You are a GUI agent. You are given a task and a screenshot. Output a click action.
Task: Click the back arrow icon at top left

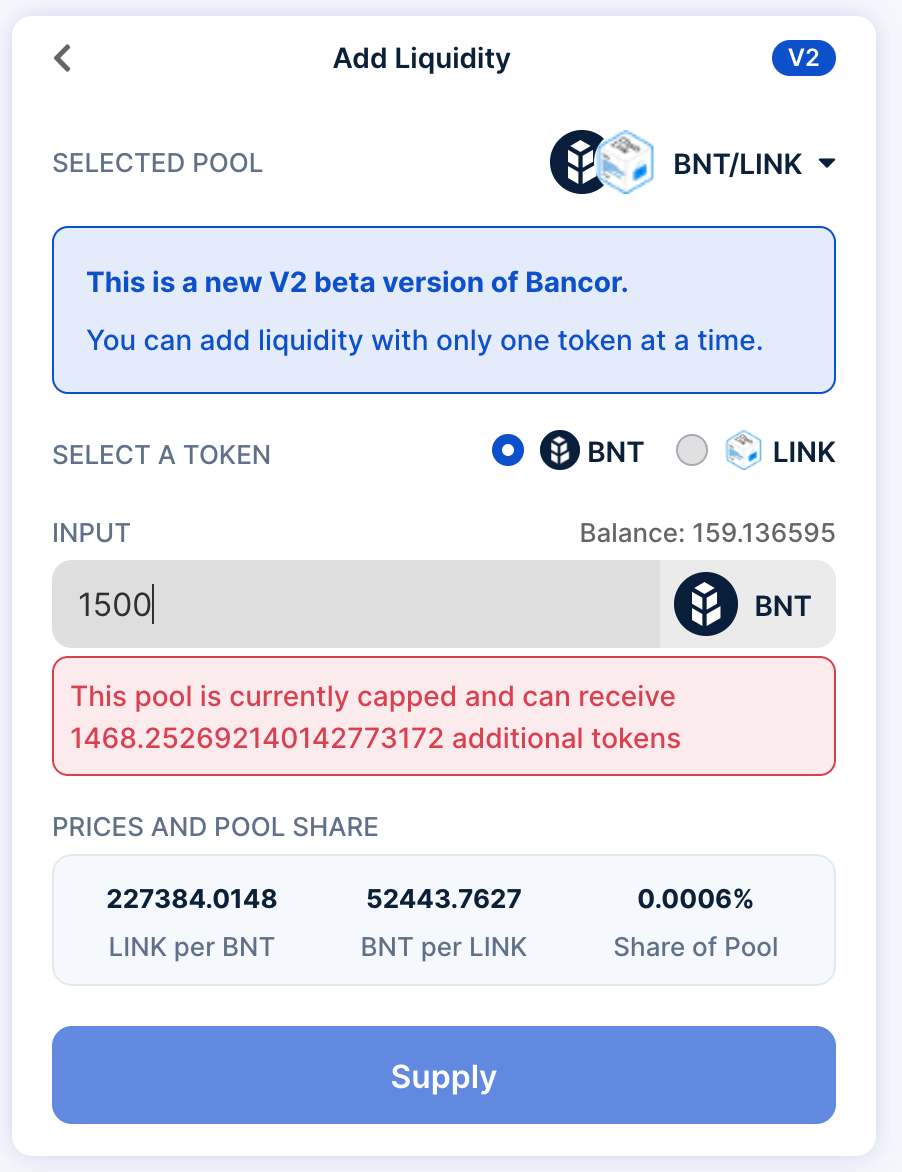62,58
